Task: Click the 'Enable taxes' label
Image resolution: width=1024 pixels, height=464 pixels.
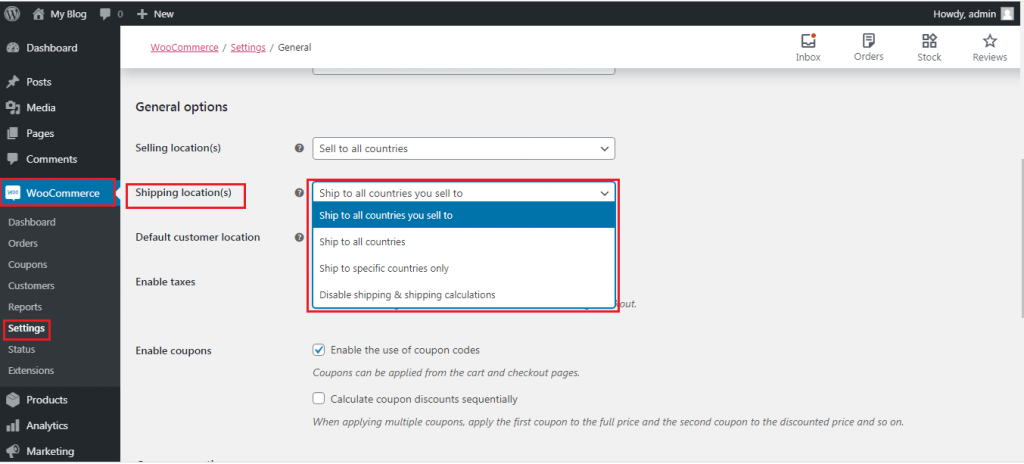Action: pyautogui.click(x=165, y=282)
